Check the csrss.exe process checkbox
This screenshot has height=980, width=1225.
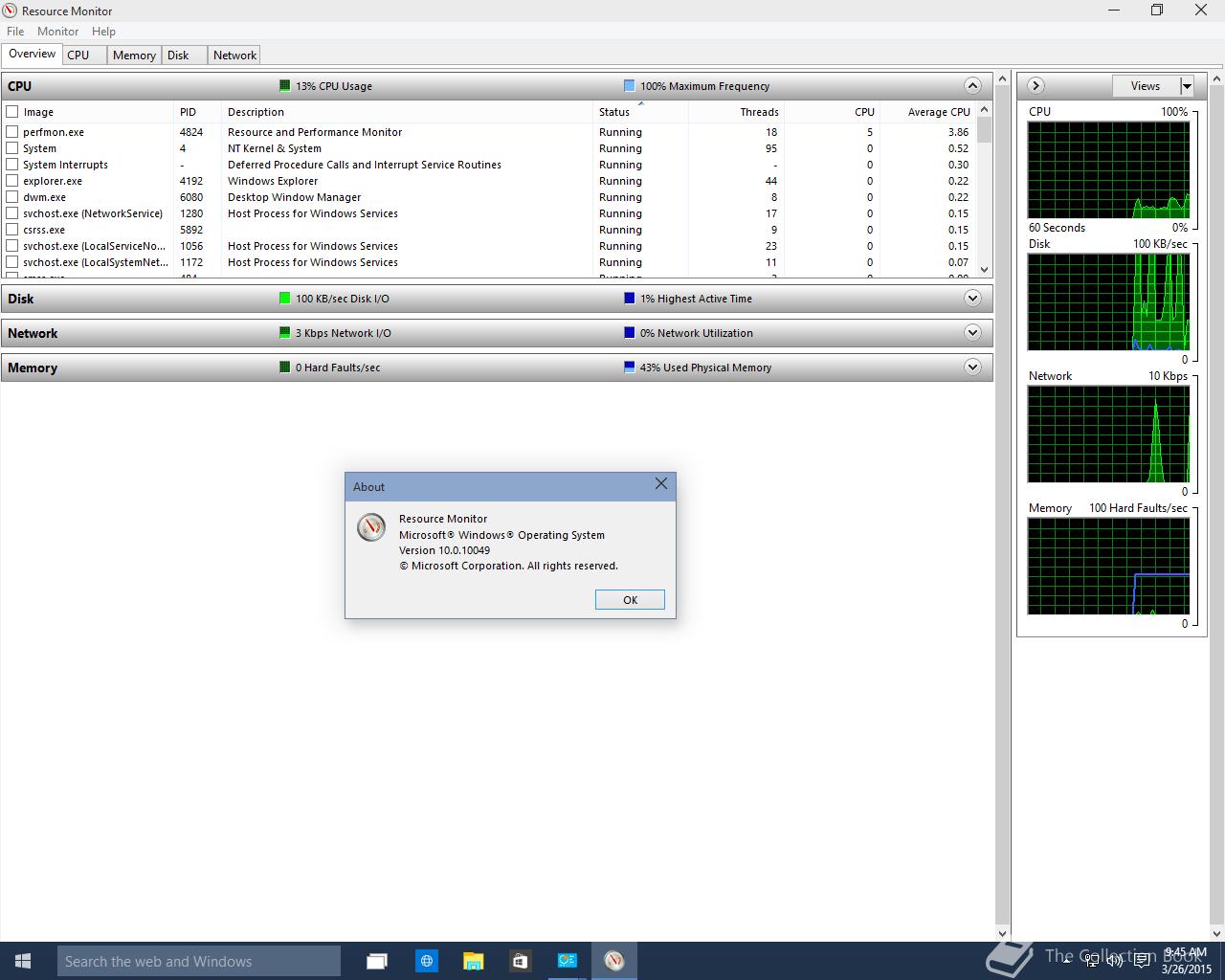pos(12,230)
